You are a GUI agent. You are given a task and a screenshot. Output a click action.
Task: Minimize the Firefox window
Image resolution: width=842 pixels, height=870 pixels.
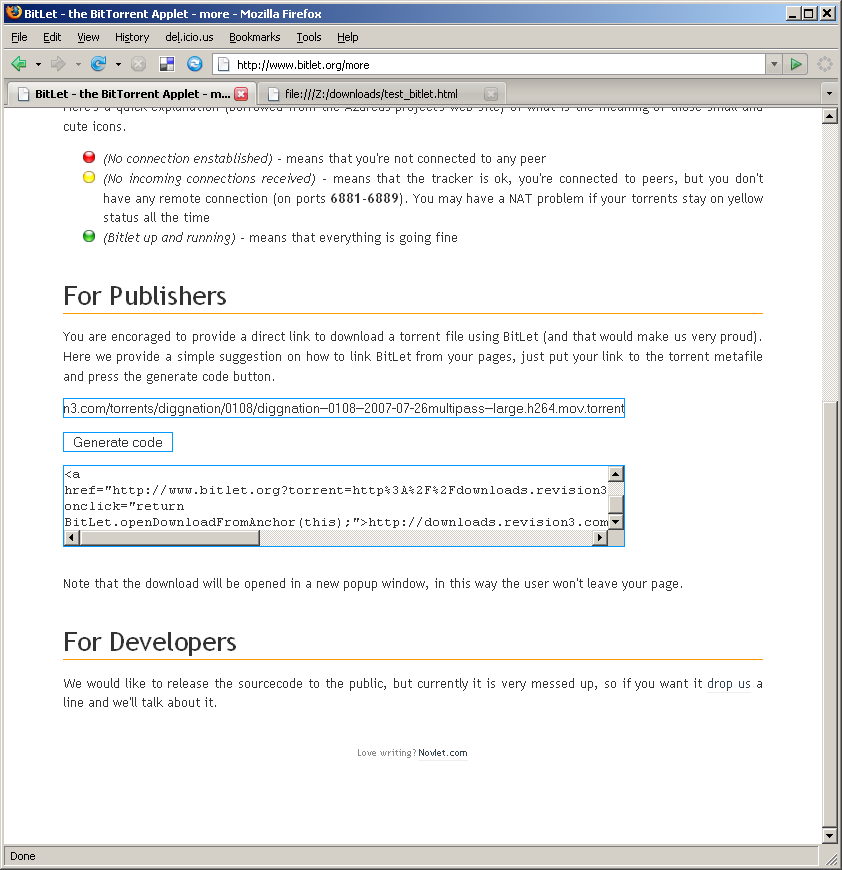793,13
